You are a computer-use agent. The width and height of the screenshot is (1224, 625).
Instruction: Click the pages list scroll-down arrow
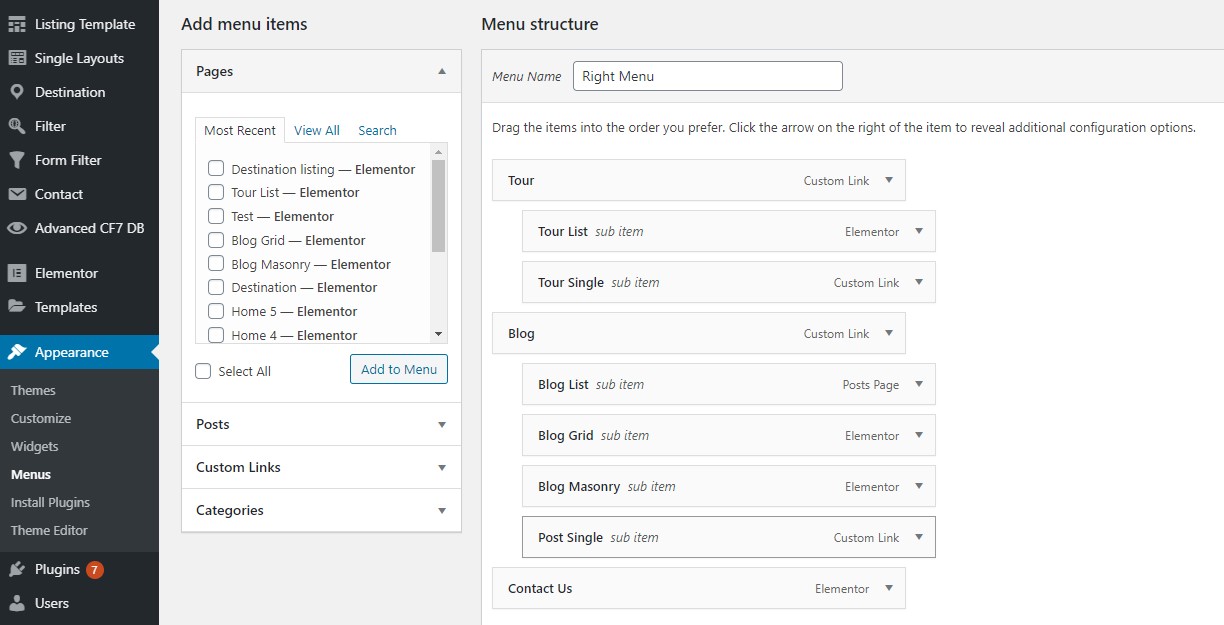tap(438, 334)
